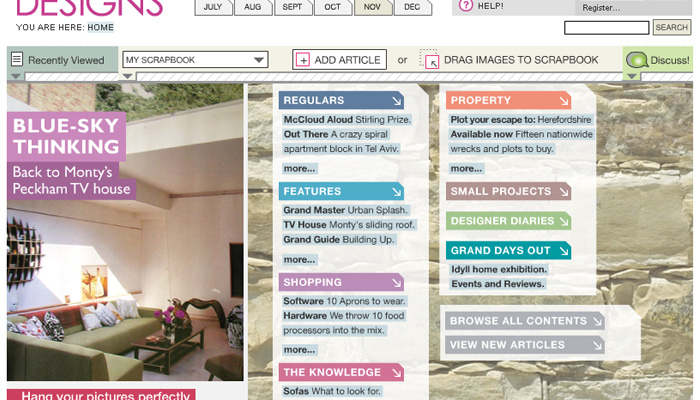Open TV House Monty's sliding roof article
The image size is (700, 400).
pos(349,225)
